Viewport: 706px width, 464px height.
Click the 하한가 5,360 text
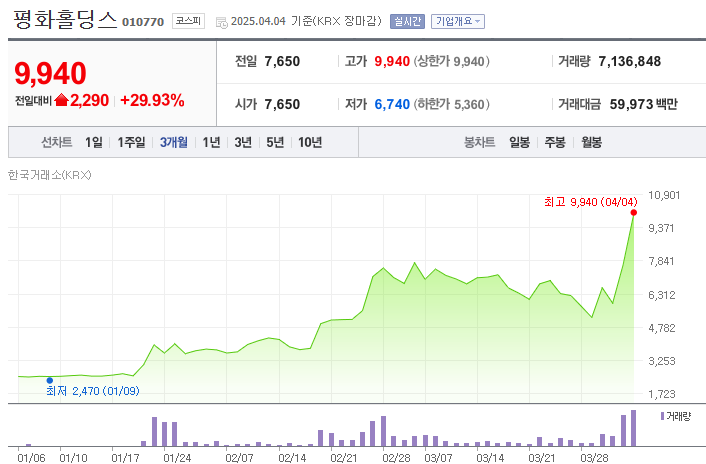tap(452, 104)
